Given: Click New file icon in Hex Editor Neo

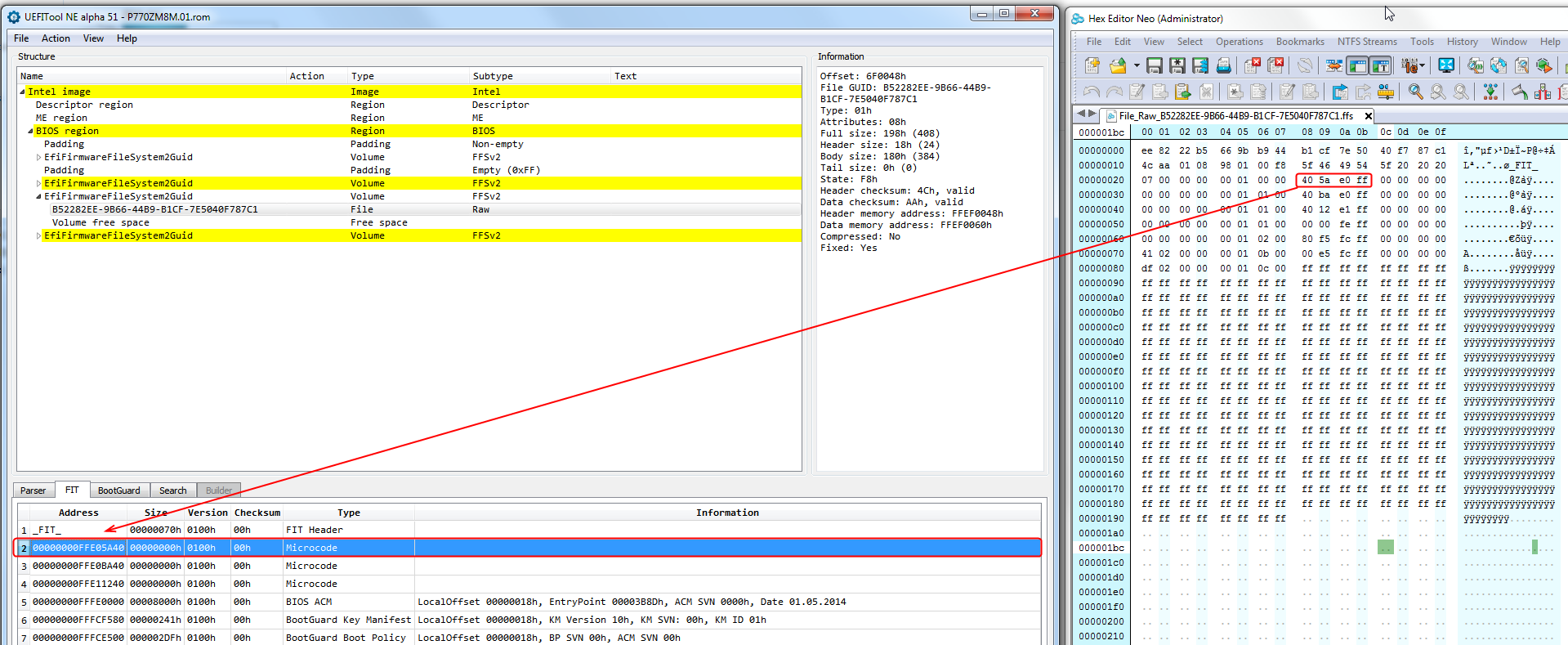Looking at the screenshot, I should click(1092, 65).
